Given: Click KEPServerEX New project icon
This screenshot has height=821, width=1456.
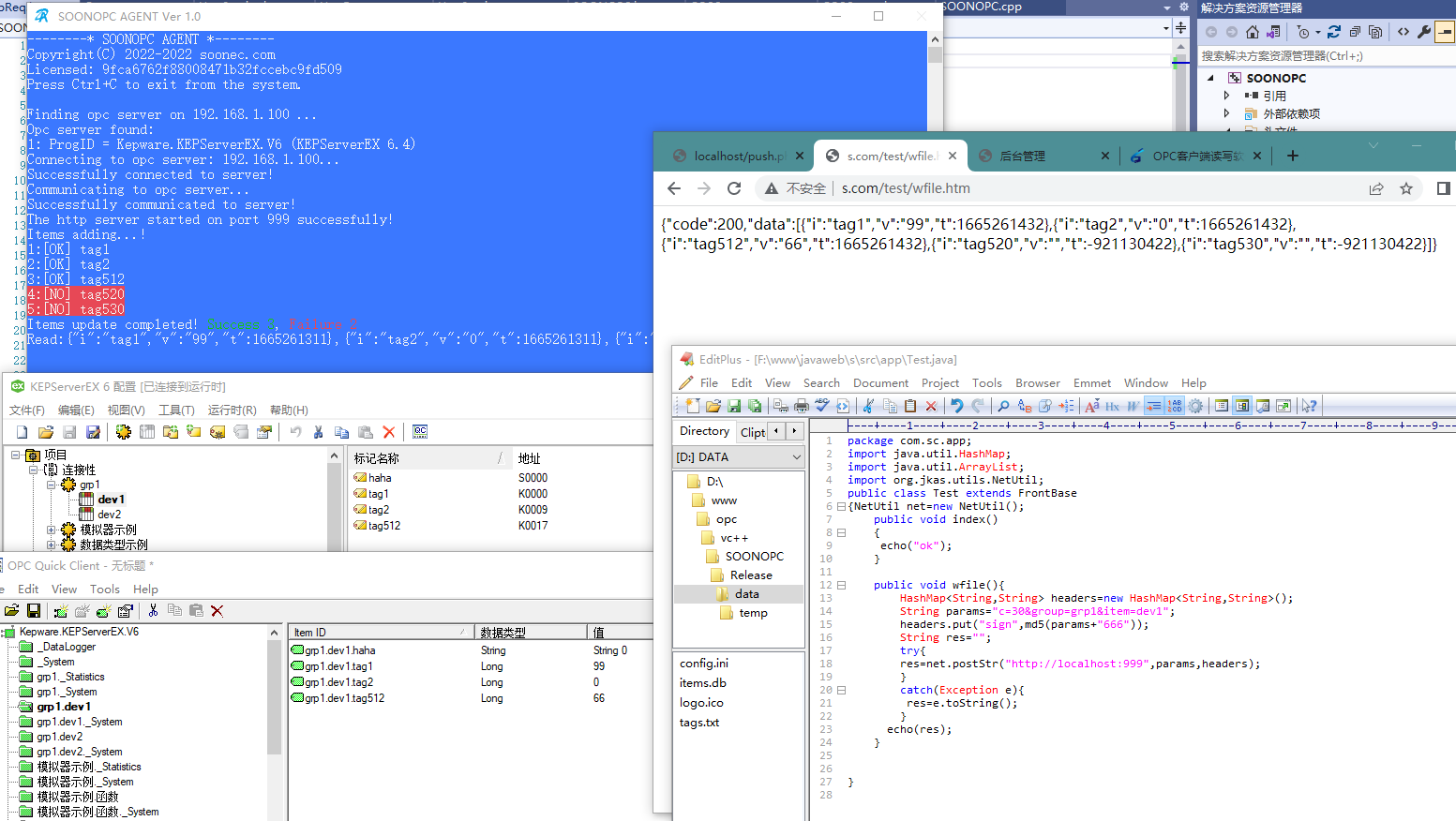Looking at the screenshot, I should click(x=23, y=432).
